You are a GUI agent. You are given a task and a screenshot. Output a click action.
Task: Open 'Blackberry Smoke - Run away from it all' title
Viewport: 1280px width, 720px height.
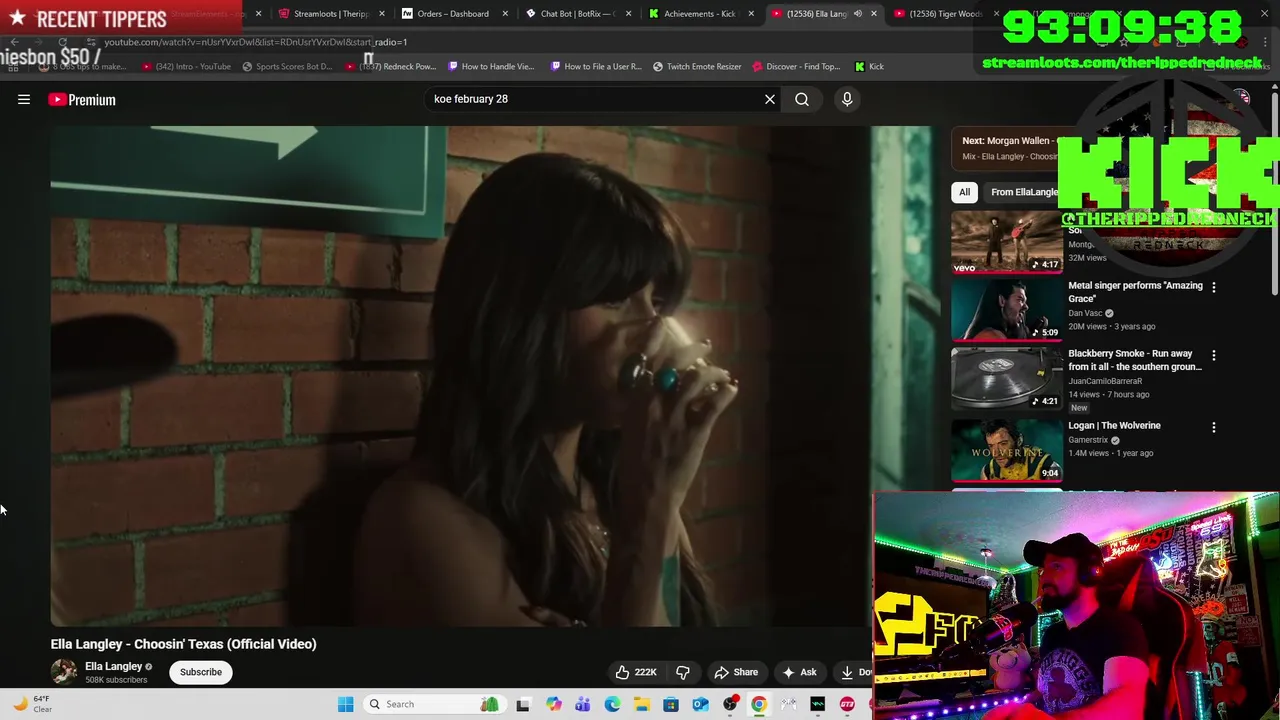[1135, 360]
